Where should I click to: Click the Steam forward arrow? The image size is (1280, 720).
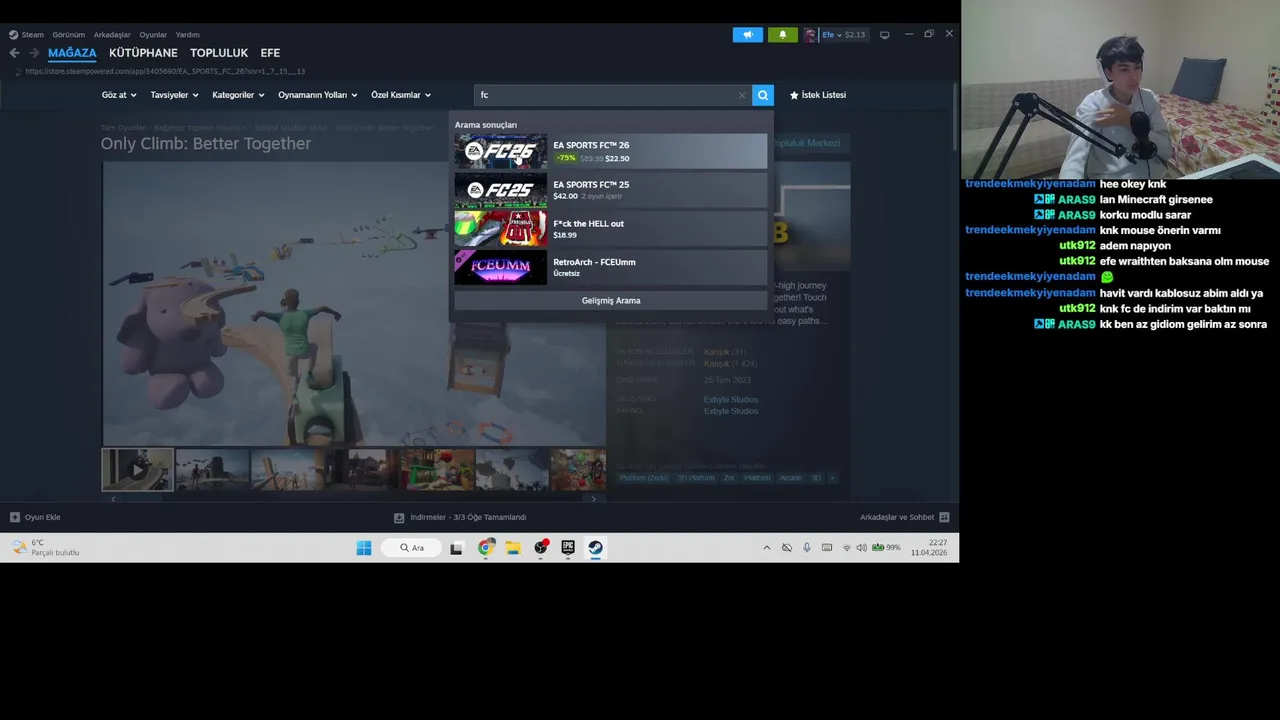coord(34,53)
